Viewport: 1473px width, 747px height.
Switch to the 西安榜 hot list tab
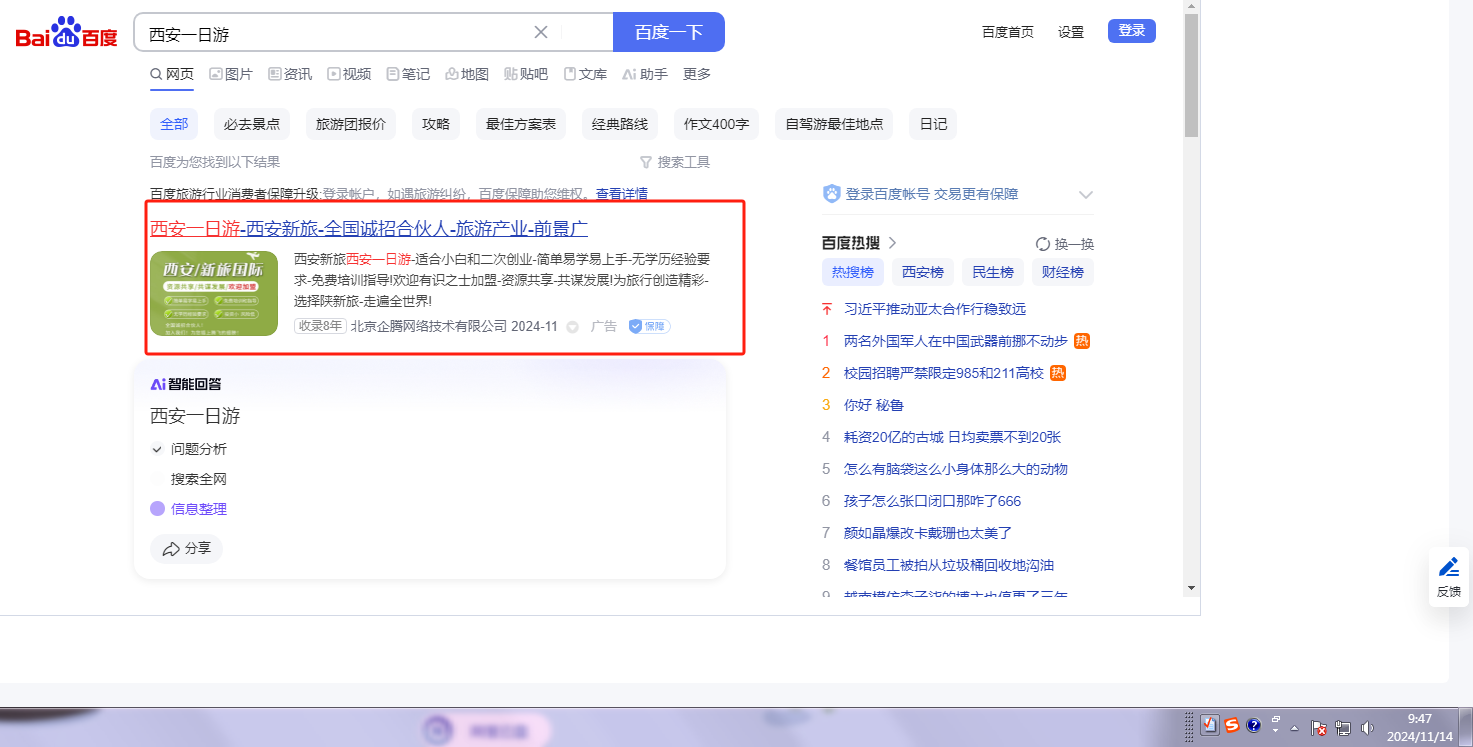point(922,272)
